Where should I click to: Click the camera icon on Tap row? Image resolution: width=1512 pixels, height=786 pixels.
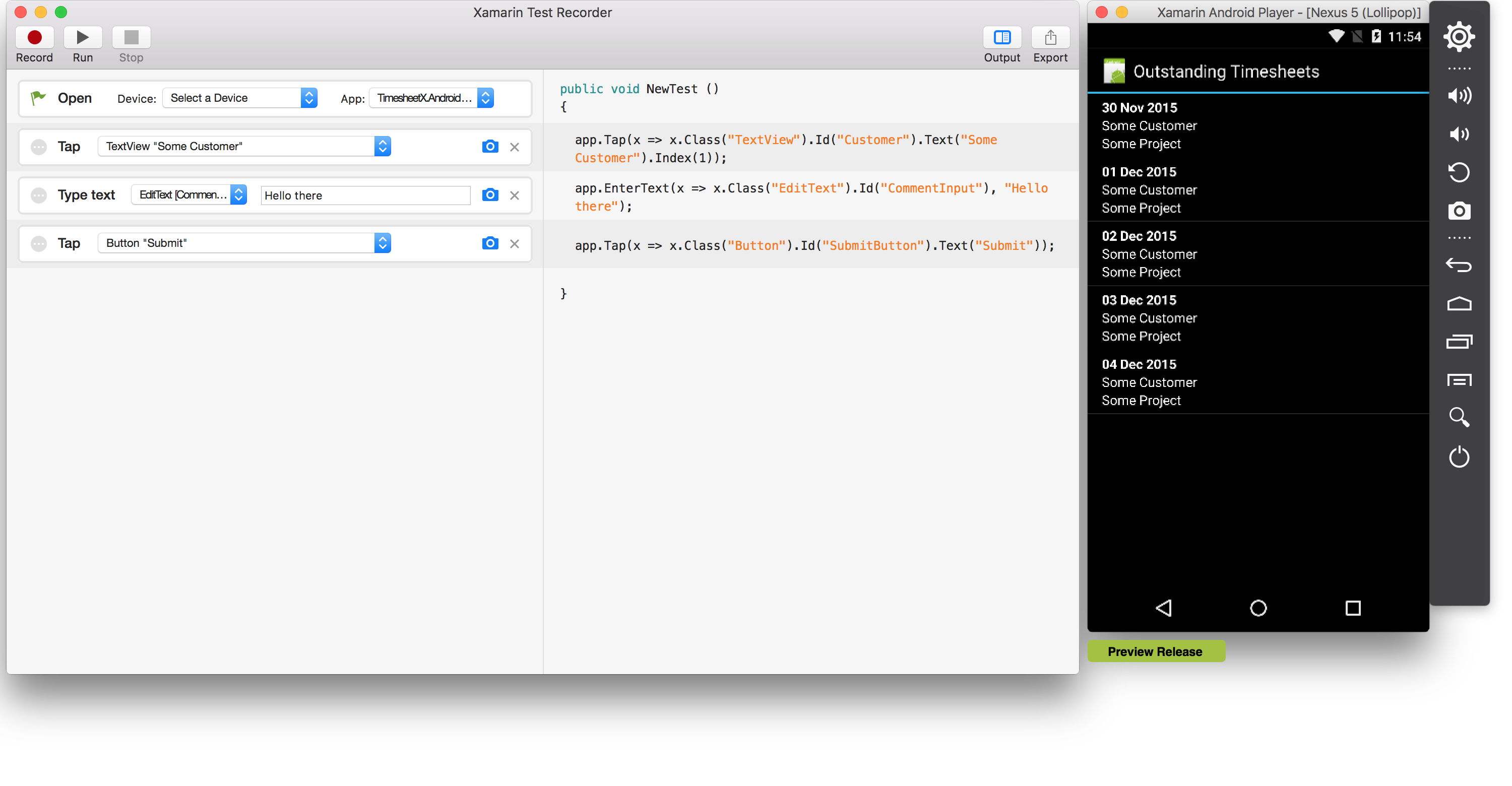[x=490, y=146]
